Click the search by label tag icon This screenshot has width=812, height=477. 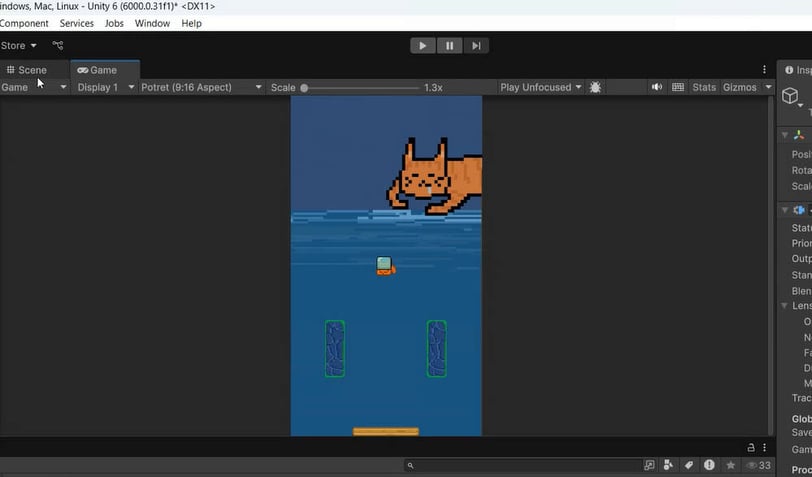pos(689,465)
